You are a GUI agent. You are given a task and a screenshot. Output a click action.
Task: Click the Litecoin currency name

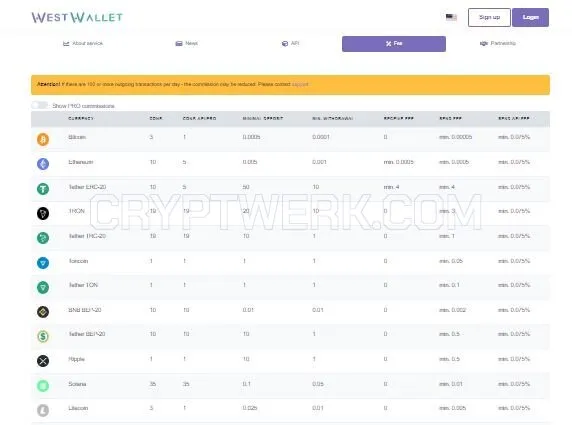tap(78, 408)
